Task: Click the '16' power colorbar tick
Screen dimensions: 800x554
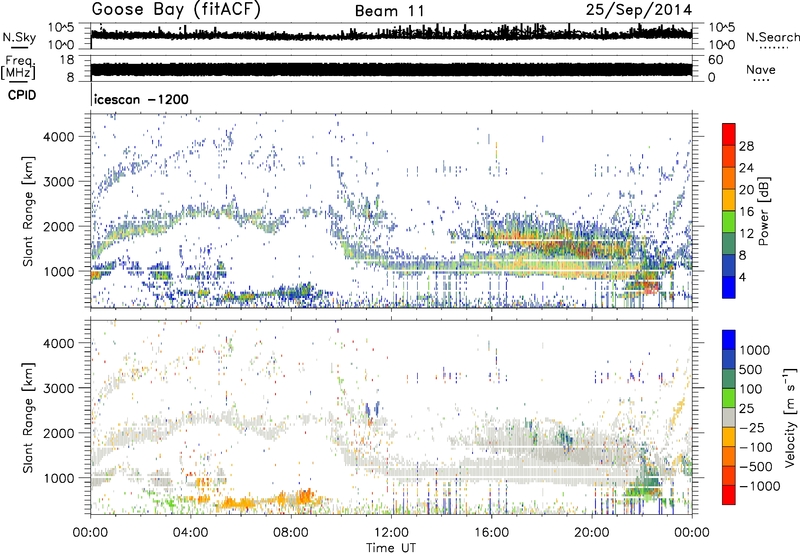Action: tap(746, 212)
